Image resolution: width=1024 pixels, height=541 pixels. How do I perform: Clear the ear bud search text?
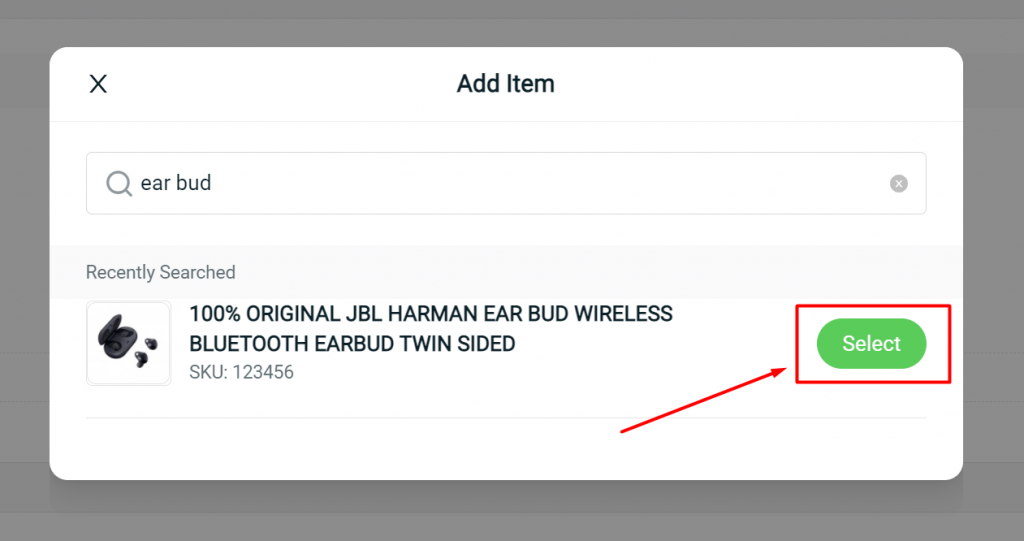[x=899, y=184]
